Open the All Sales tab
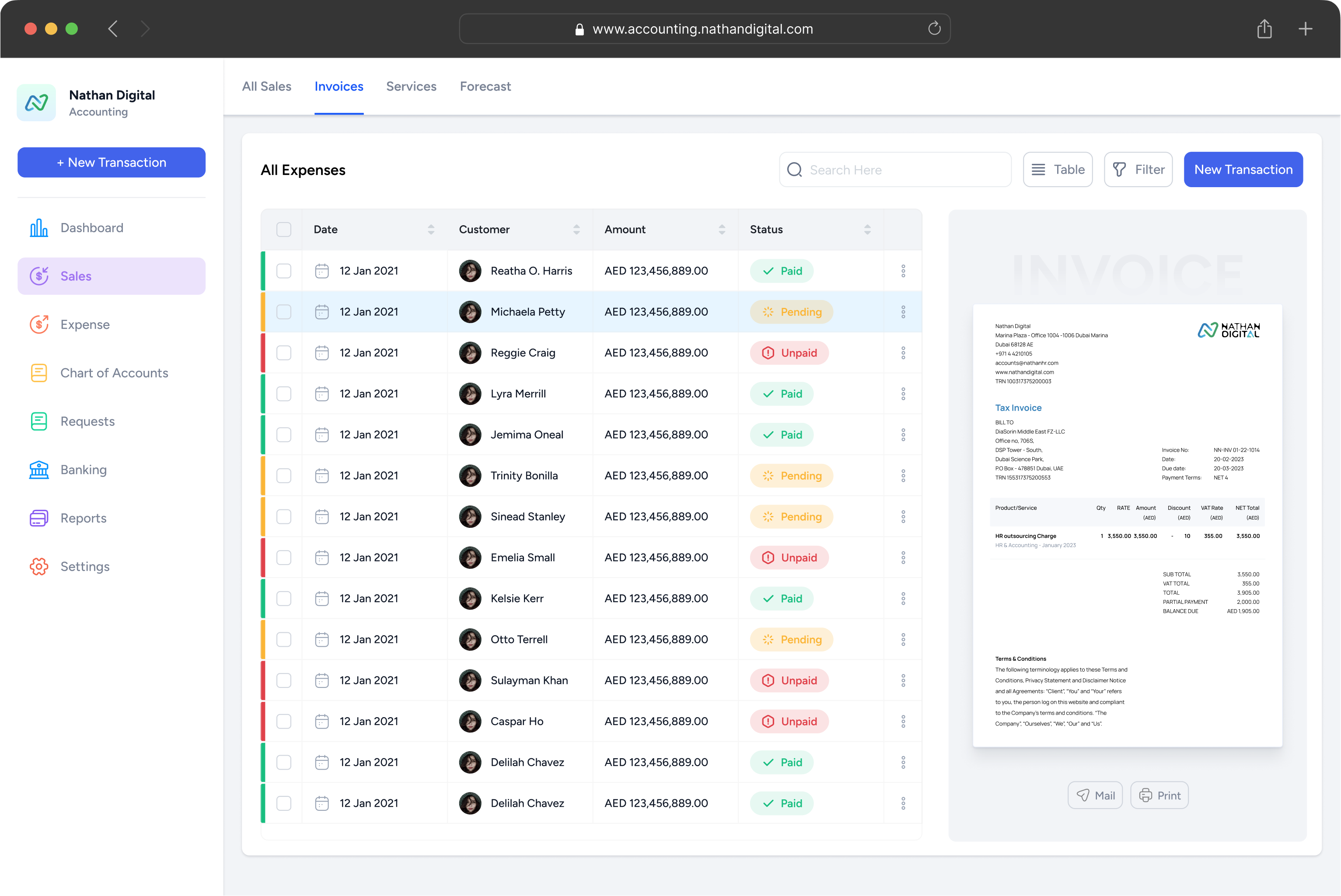The width and height of the screenshot is (1341, 896). pyautogui.click(x=267, y=86)
